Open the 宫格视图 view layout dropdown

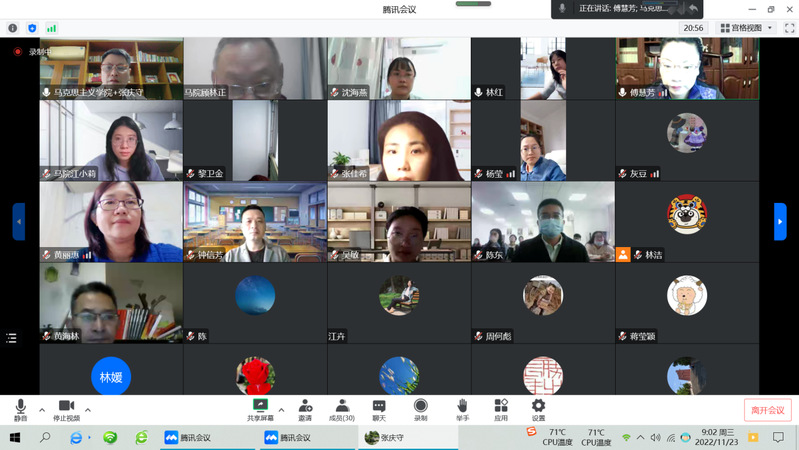pos(747,28)
